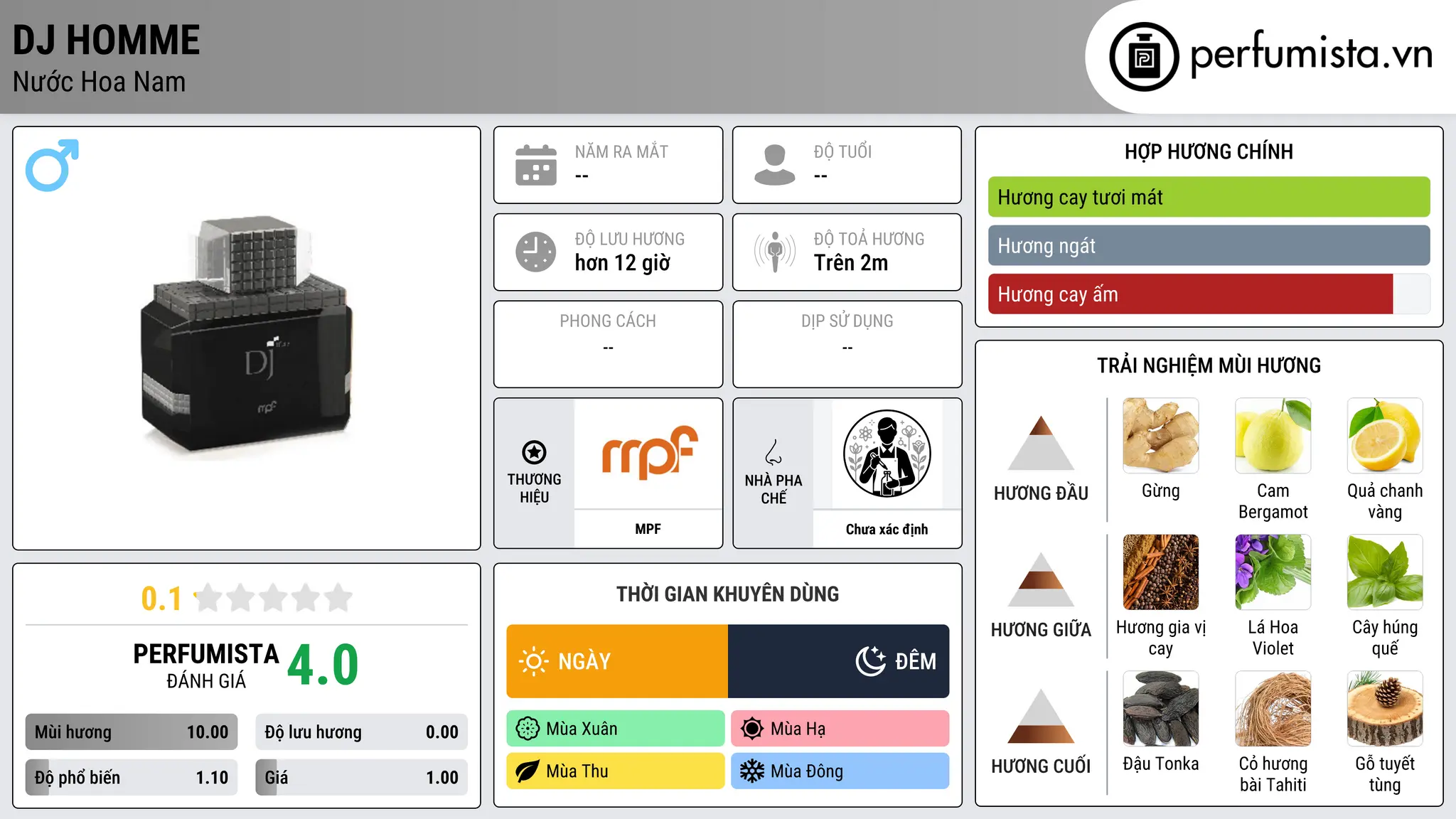Click the star badge icon above Thương hiệu
Image resolution: width=1456 pixels, height=819 pixels.
[x=534, y=452]
